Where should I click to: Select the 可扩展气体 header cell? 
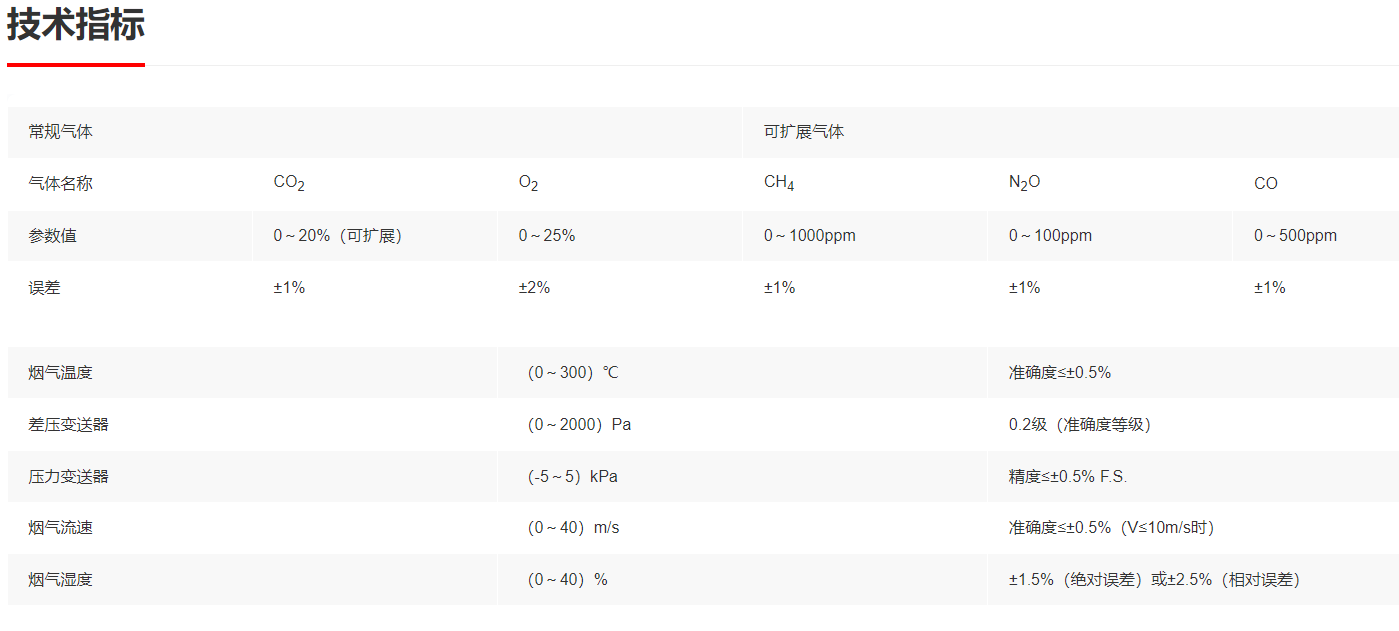point(1070,132)
